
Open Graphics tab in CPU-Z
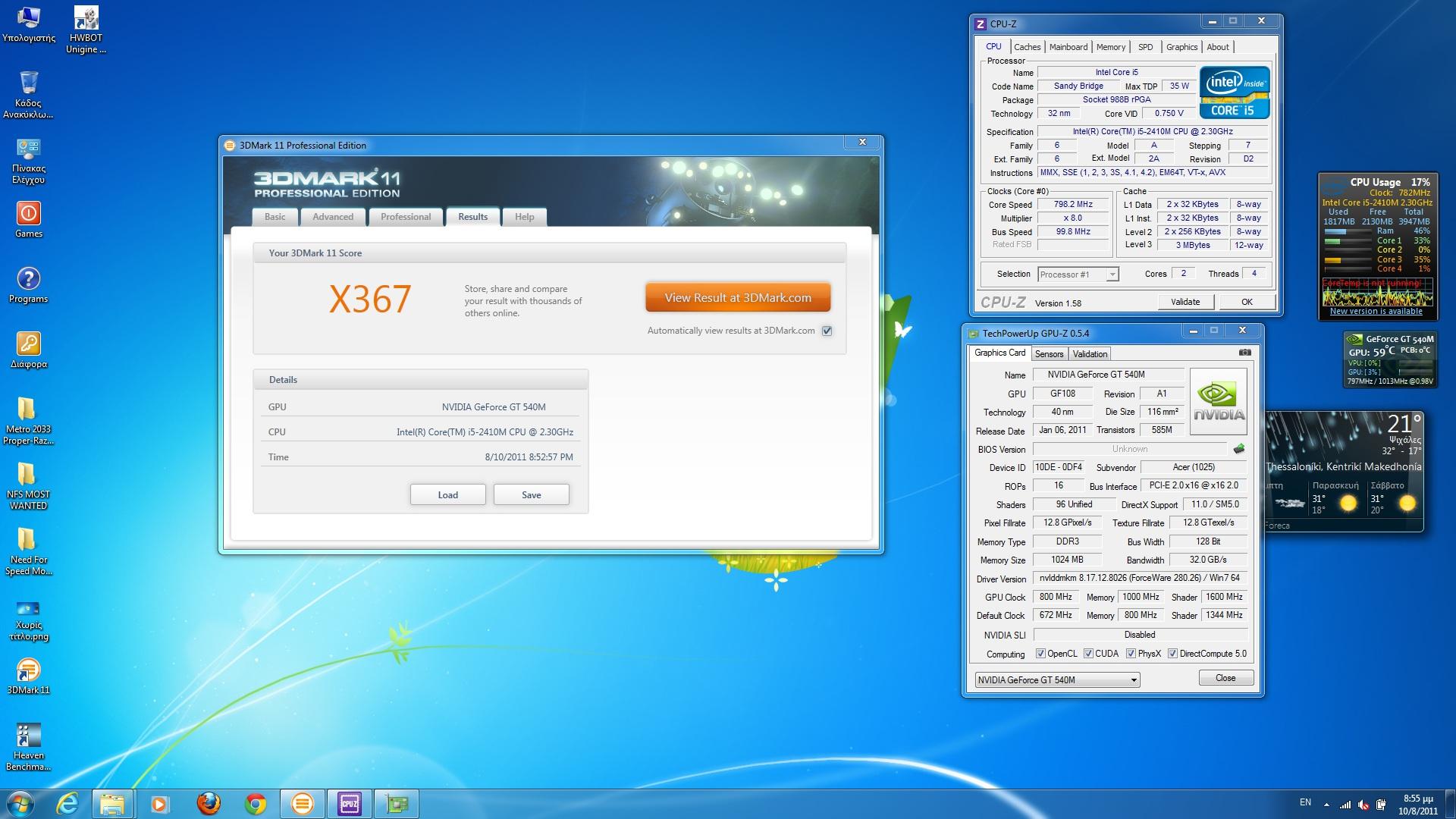click(1181, 47)
